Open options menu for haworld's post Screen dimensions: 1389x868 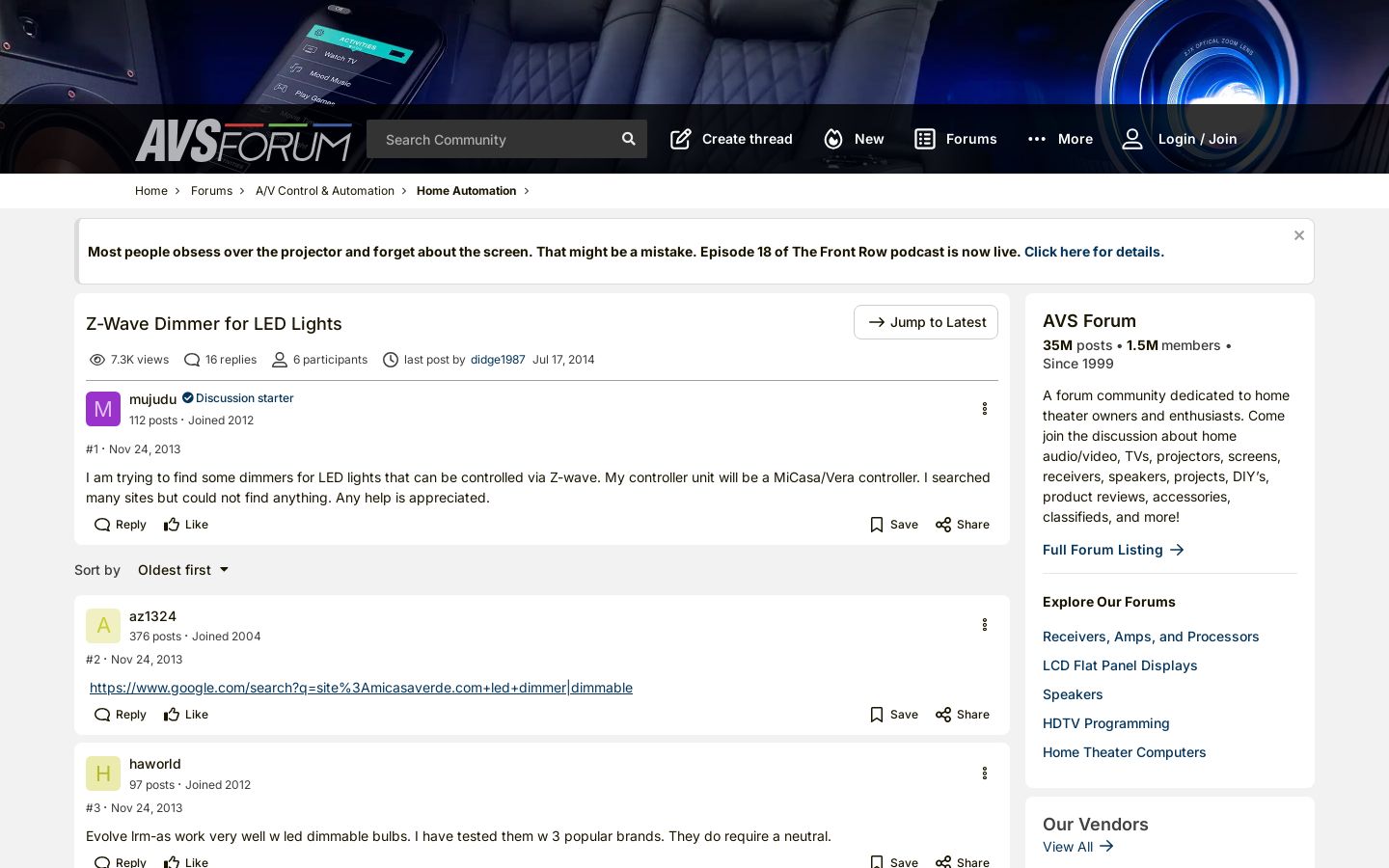tap(985, 773)
